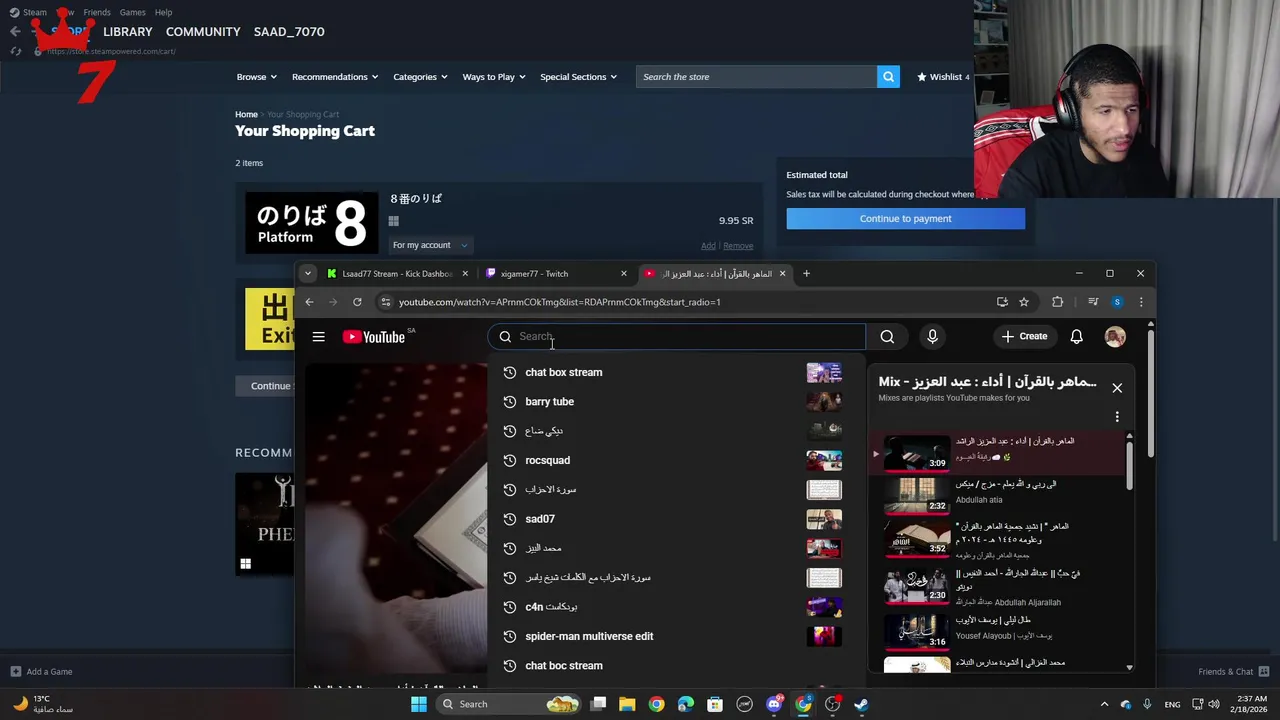Viewport: 1280px width, 720px height.
Task: Open the Steam Browse dropdown
Action: pos(257,77)
